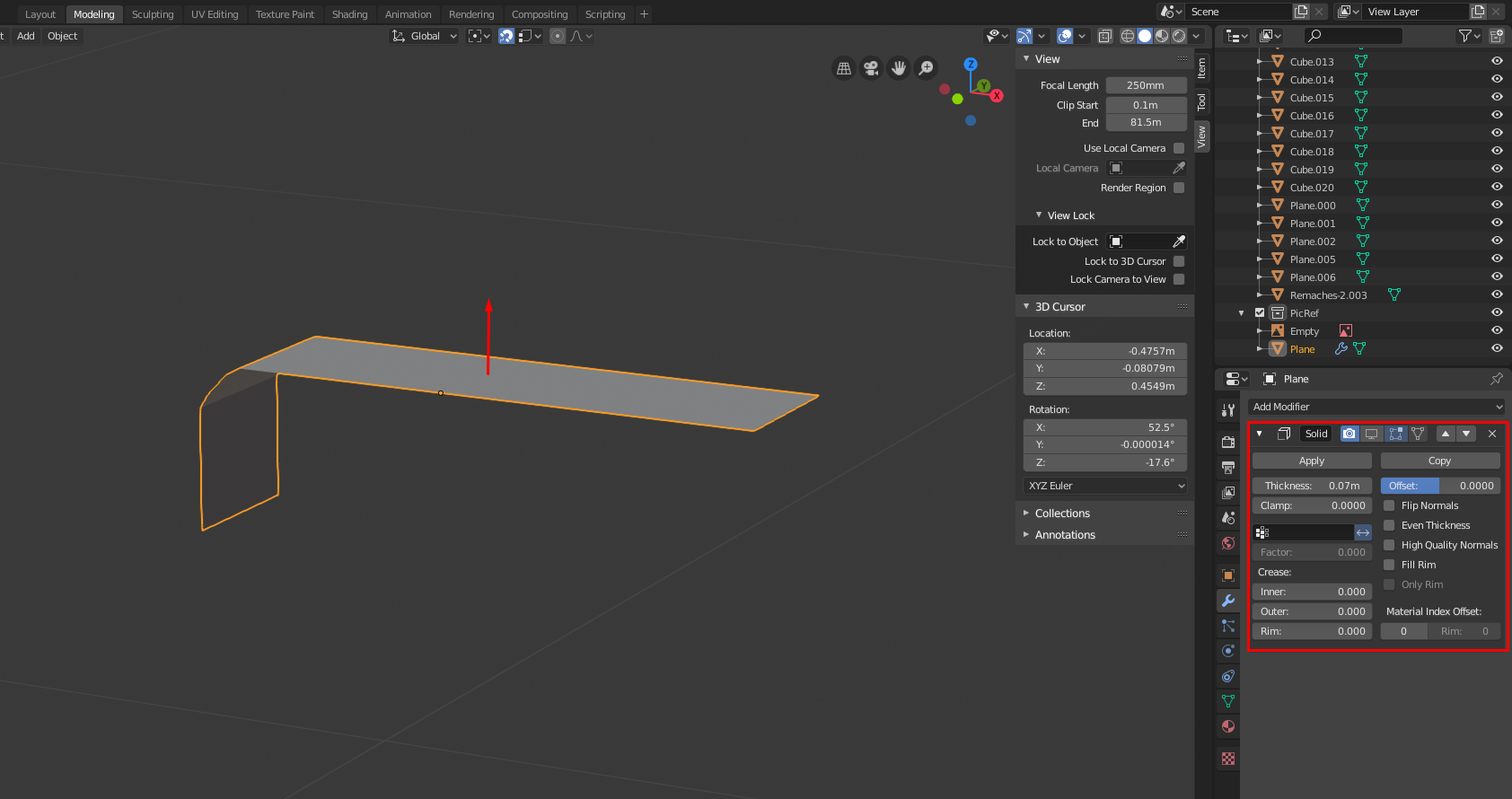Hide Cube.013 with its eye icon
The height and width of the screenshot is (799, 1512).
[x=1497, y=61]
